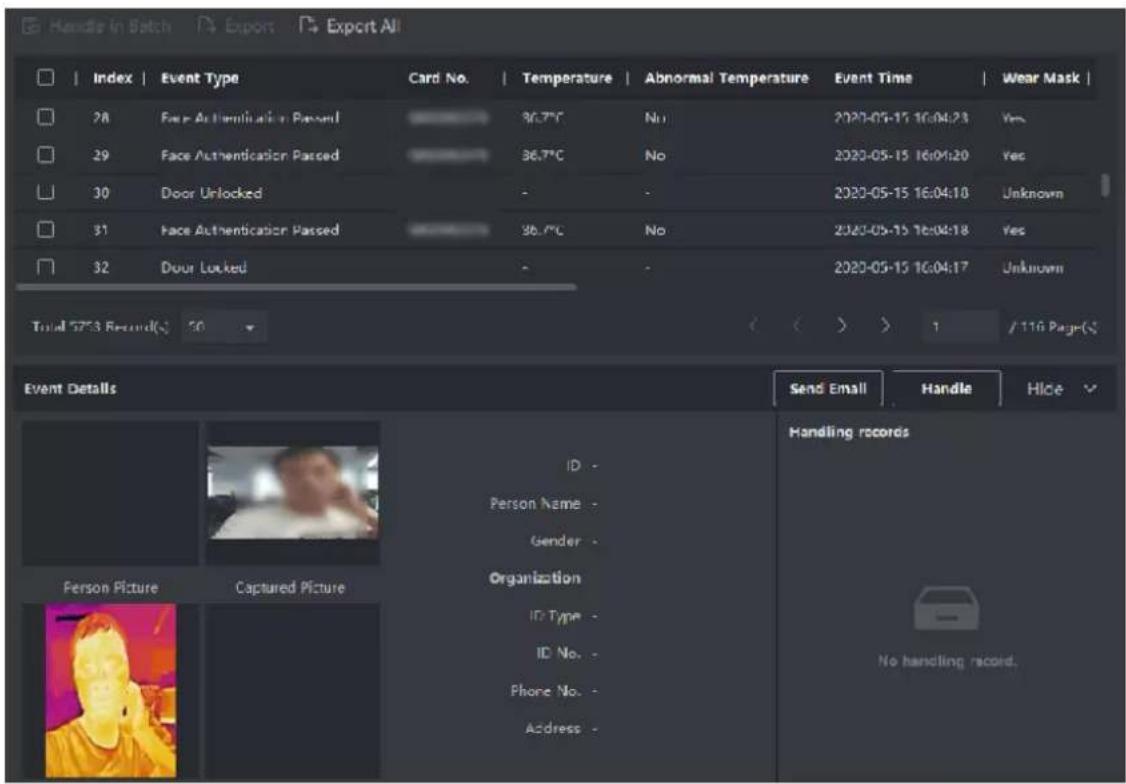Select Face Authentication Passed in row 29
The height and width of the screenshot is (784, 1126).
[250, 155]
